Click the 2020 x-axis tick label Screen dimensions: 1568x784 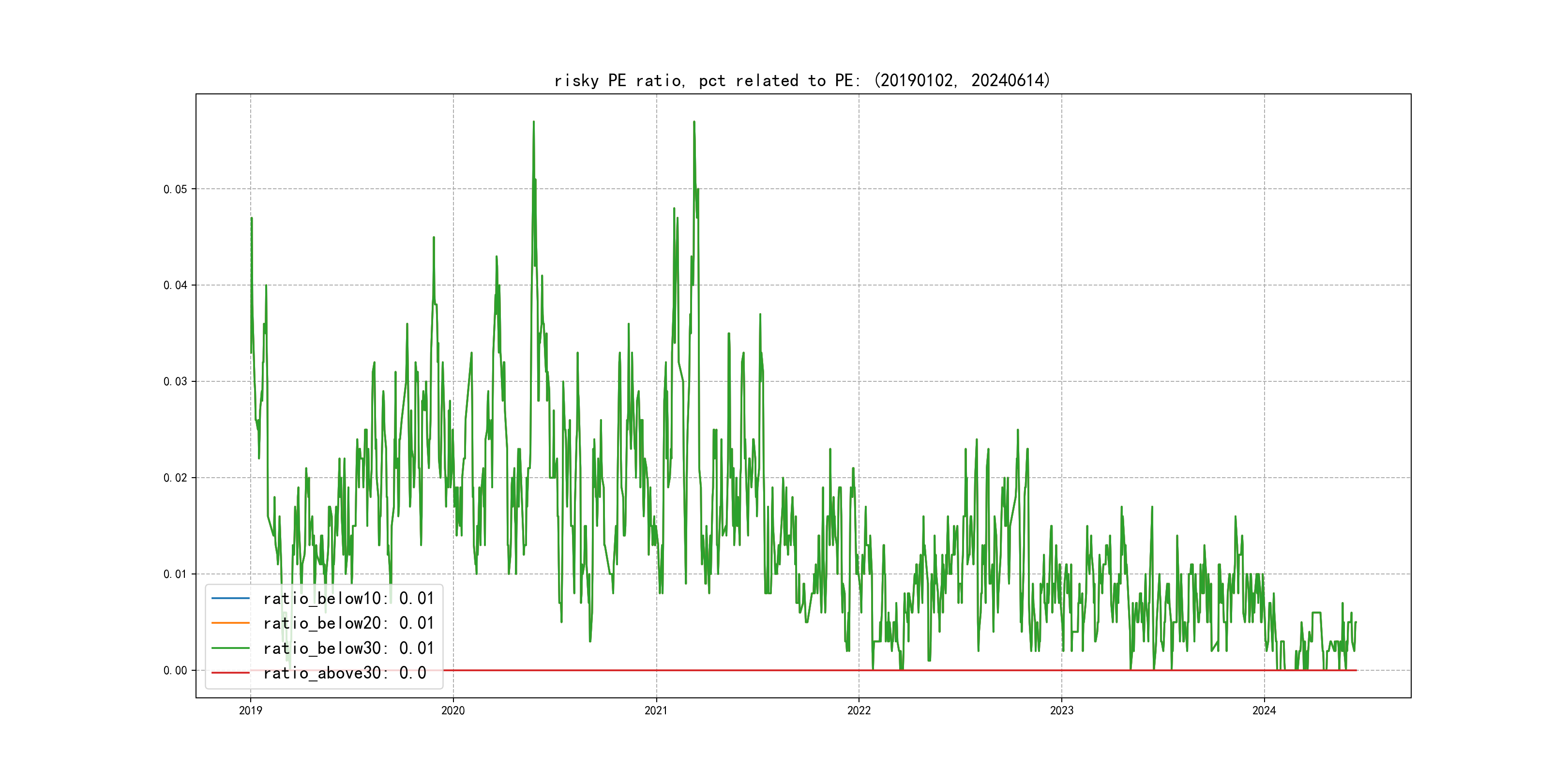pyautogui.click(x=453, y=710)
